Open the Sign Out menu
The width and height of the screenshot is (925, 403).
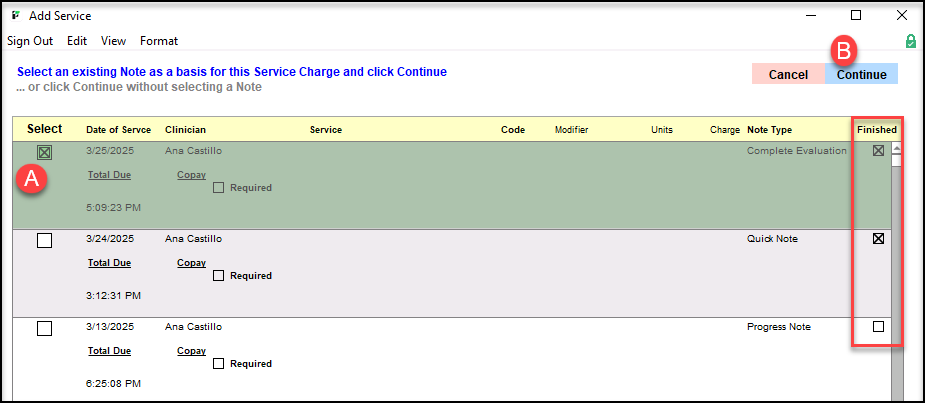coord(30,41)
